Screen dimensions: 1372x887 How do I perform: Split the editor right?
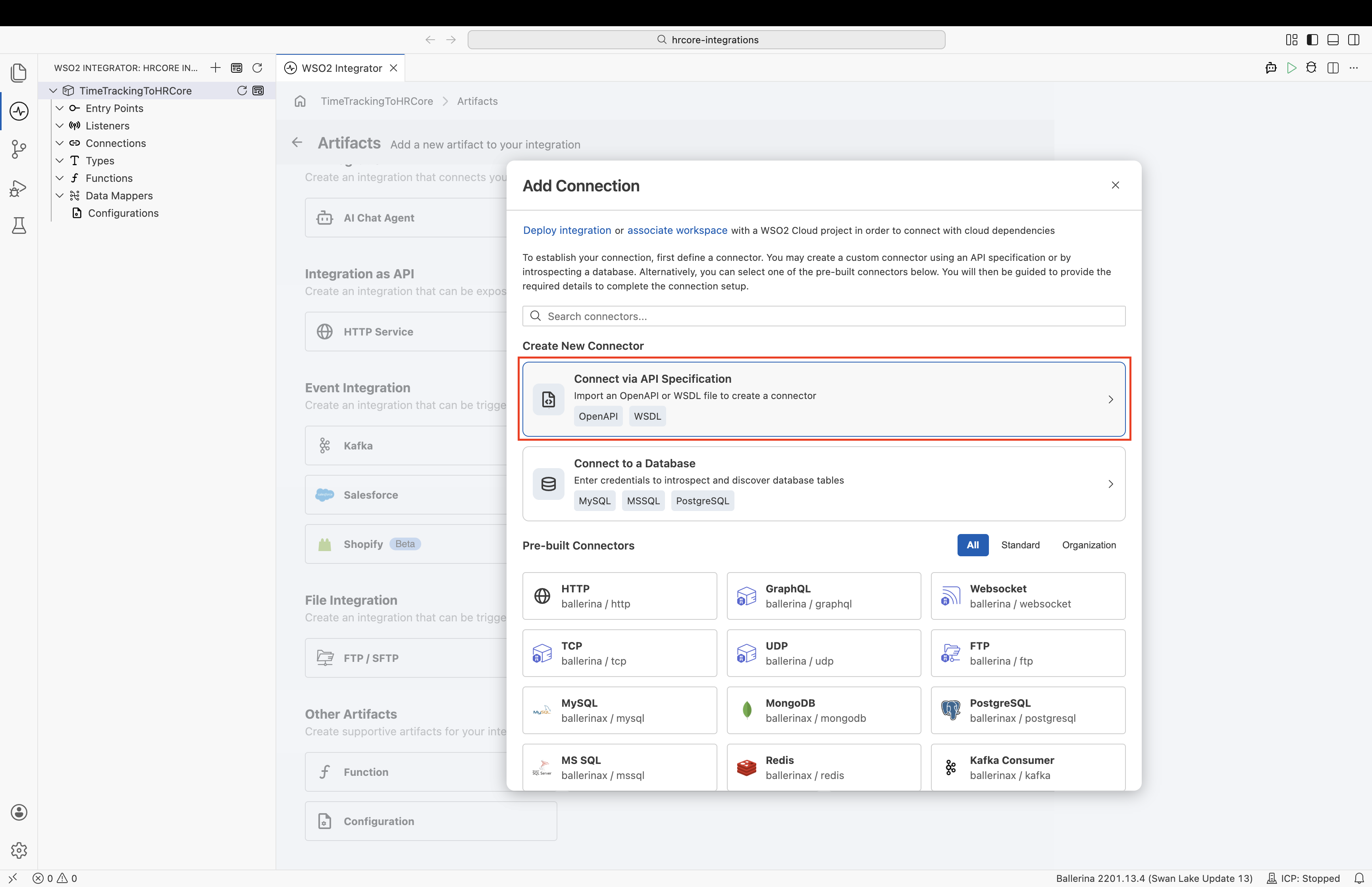point(1333,68)
